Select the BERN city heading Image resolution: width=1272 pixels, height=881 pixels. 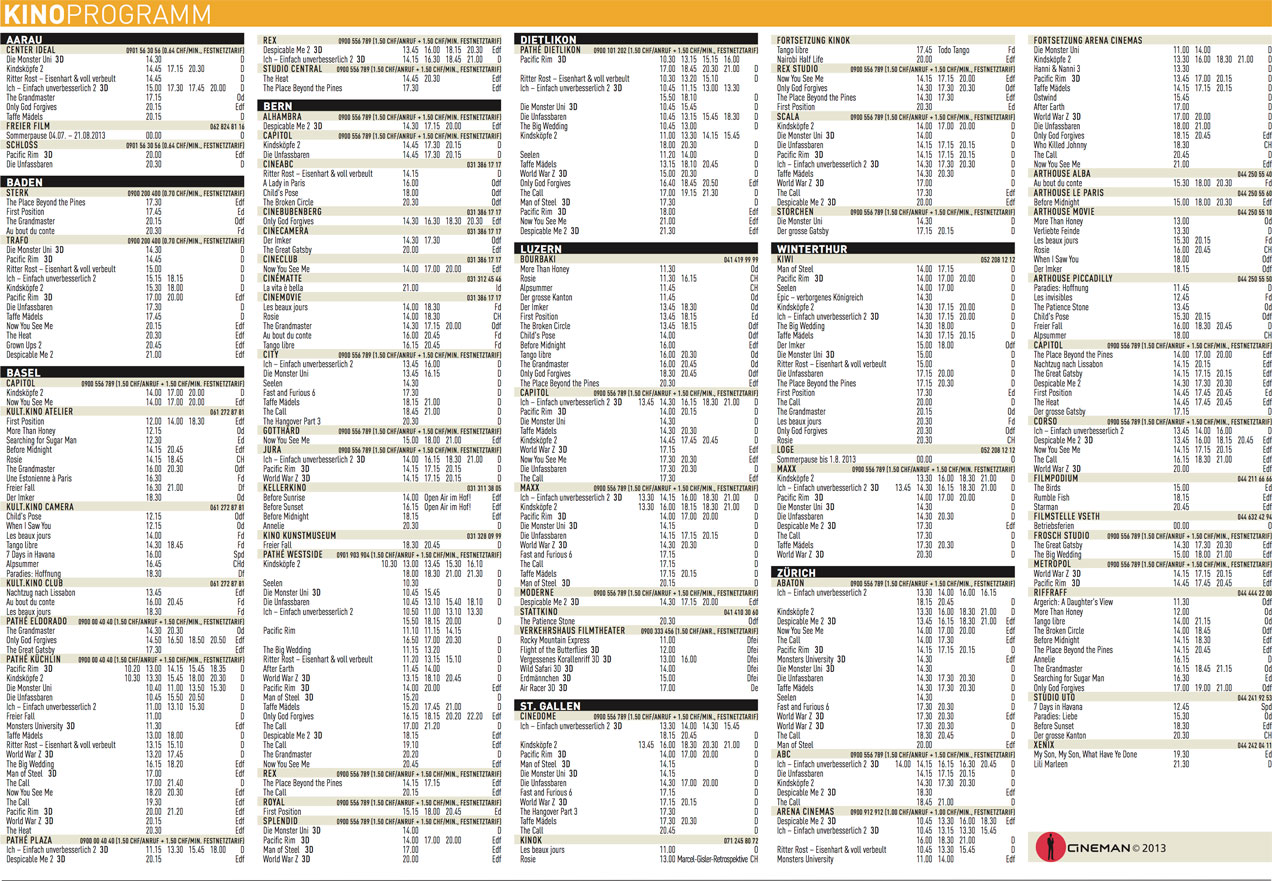pos(278,105)
